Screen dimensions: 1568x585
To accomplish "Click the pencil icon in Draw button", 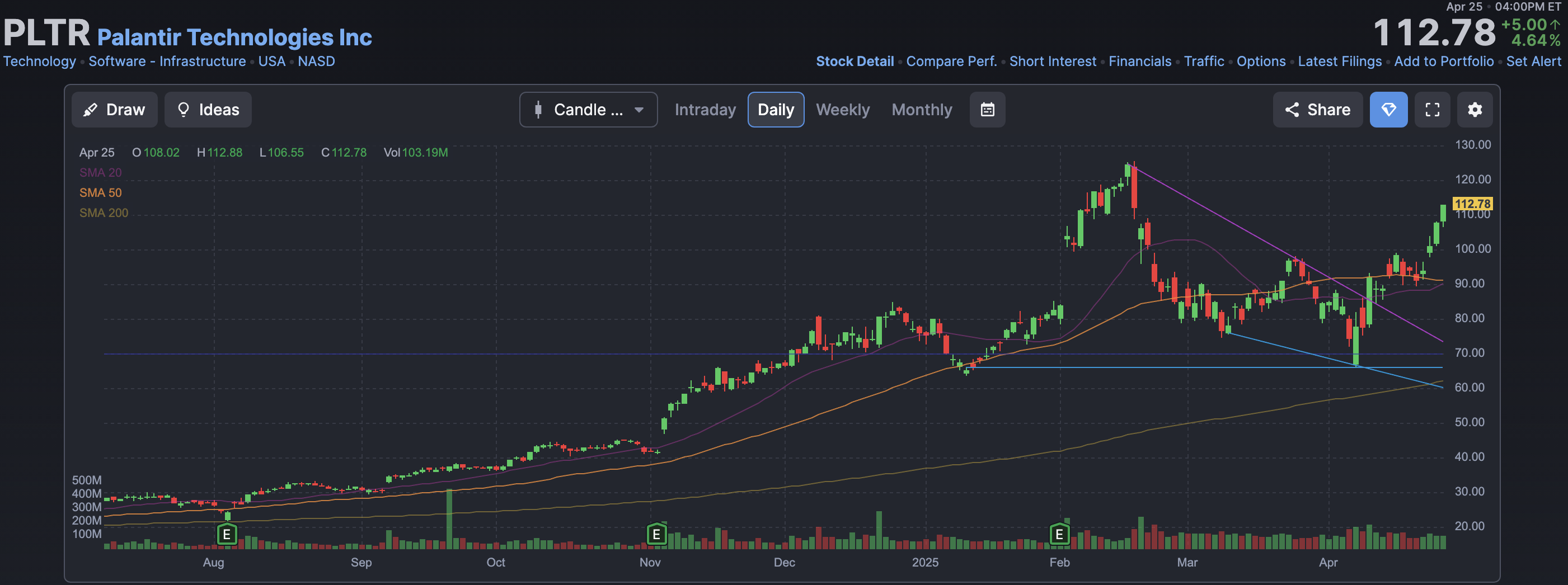I will [90, 110].
